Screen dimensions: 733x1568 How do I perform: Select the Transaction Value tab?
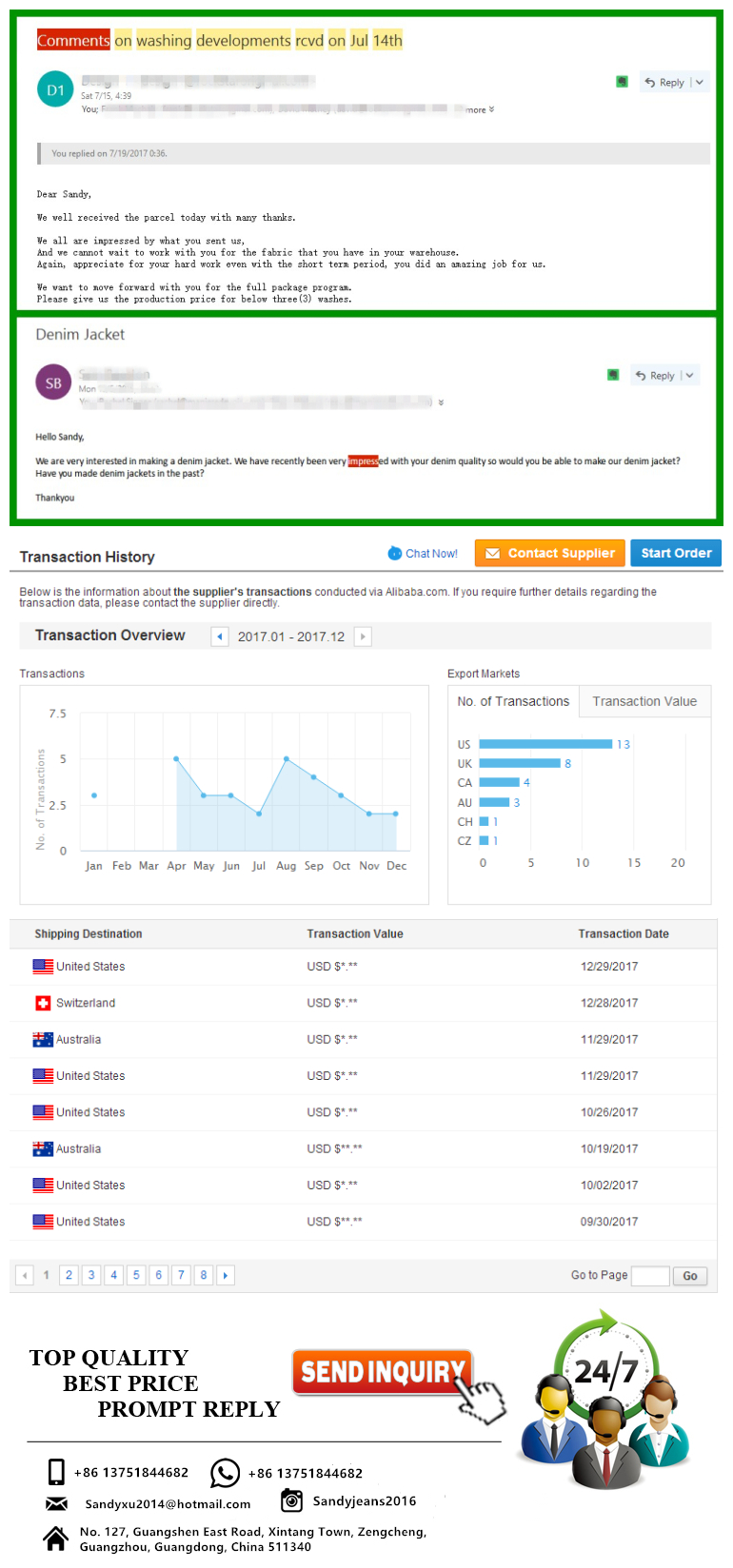(x=644, y=701)
